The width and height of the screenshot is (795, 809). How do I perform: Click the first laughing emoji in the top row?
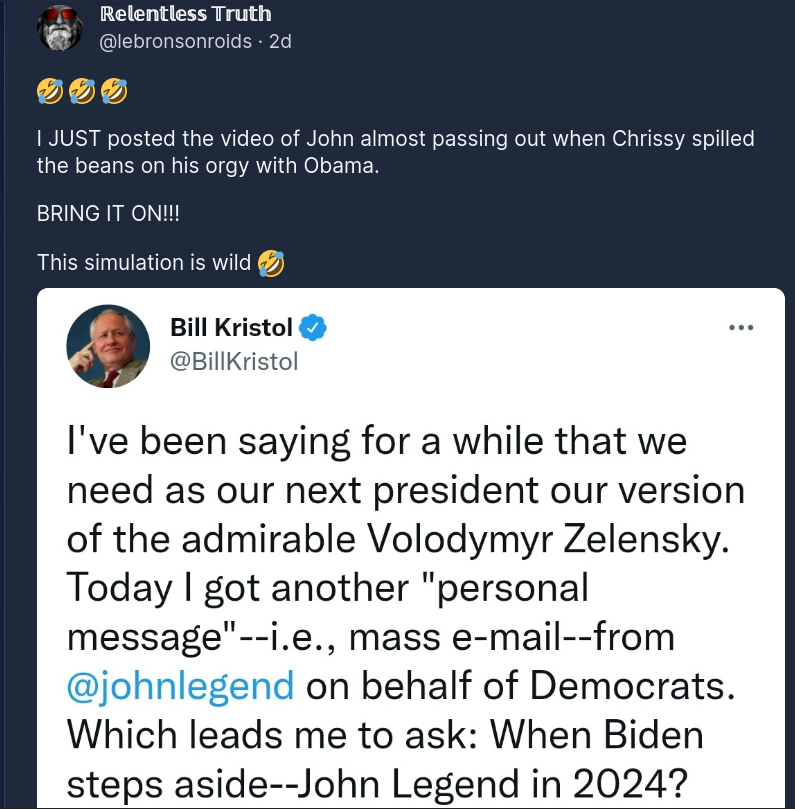[49, 93]
